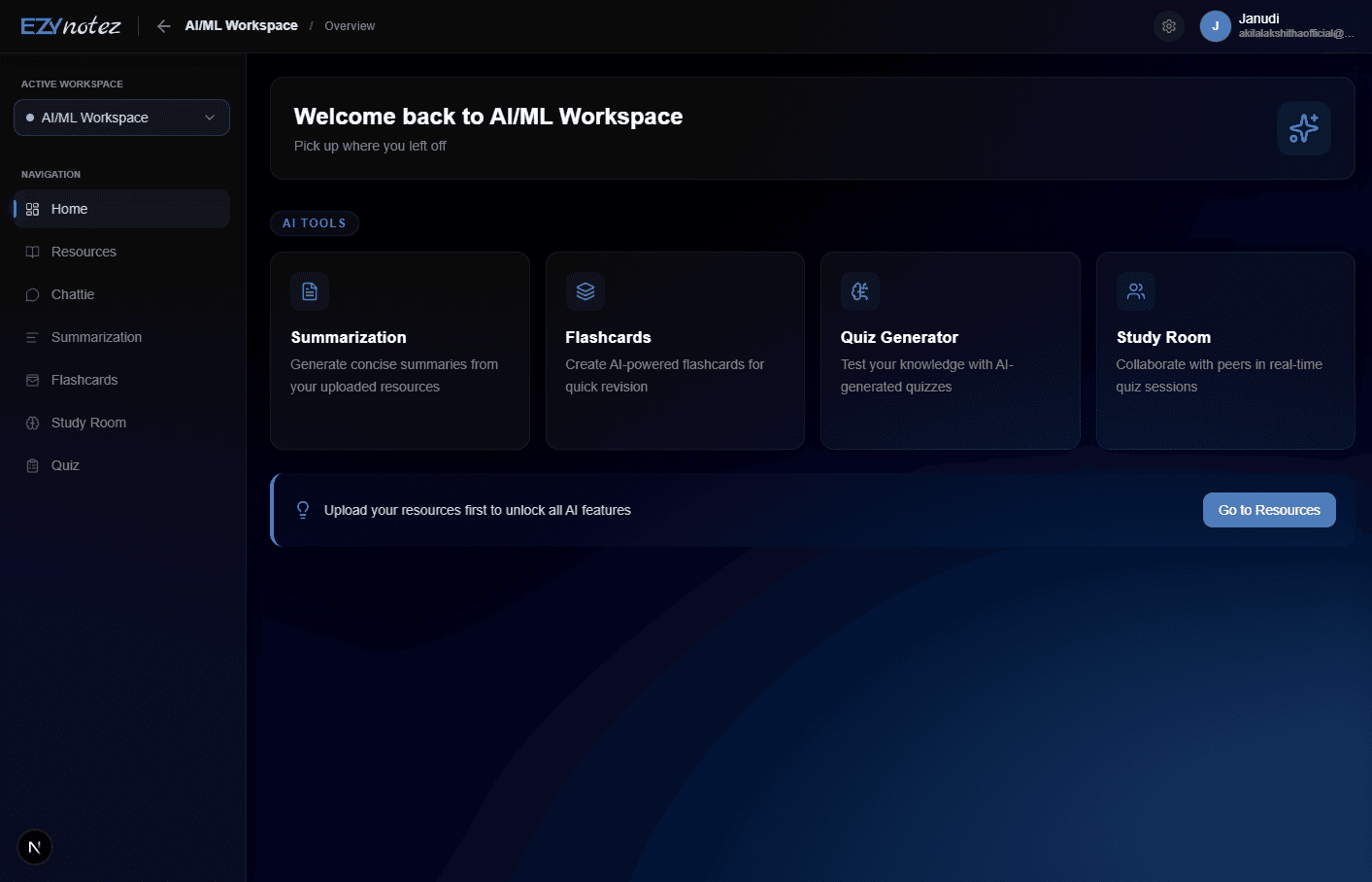Go to Home in navigation

click(x=121, y=209)
